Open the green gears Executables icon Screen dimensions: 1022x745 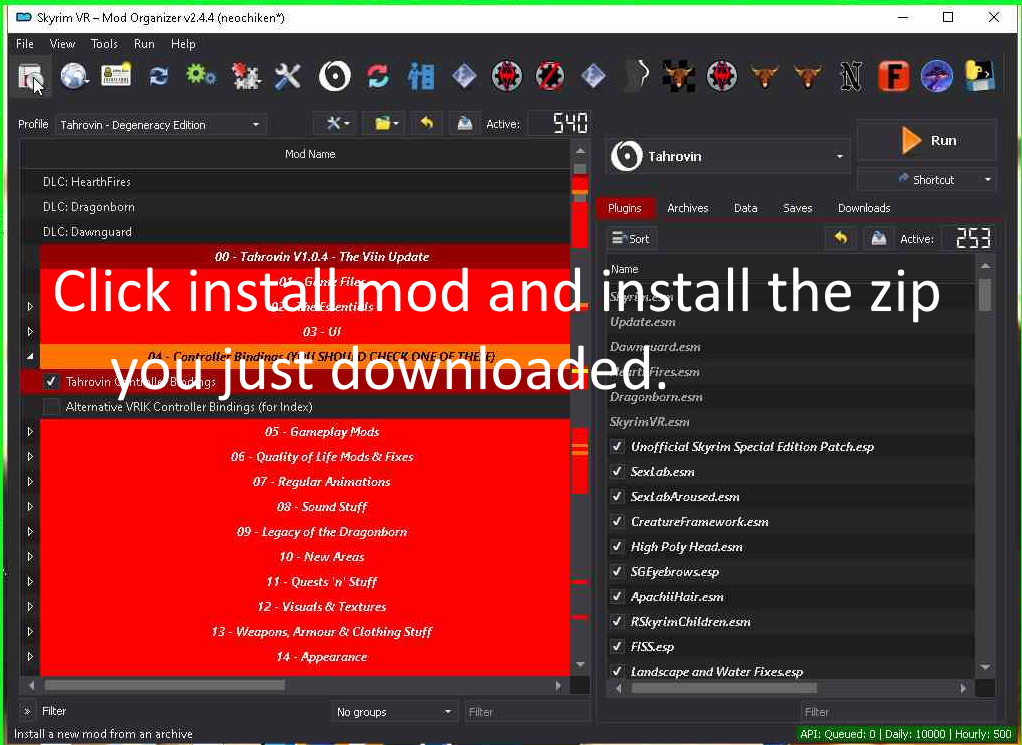201,76
